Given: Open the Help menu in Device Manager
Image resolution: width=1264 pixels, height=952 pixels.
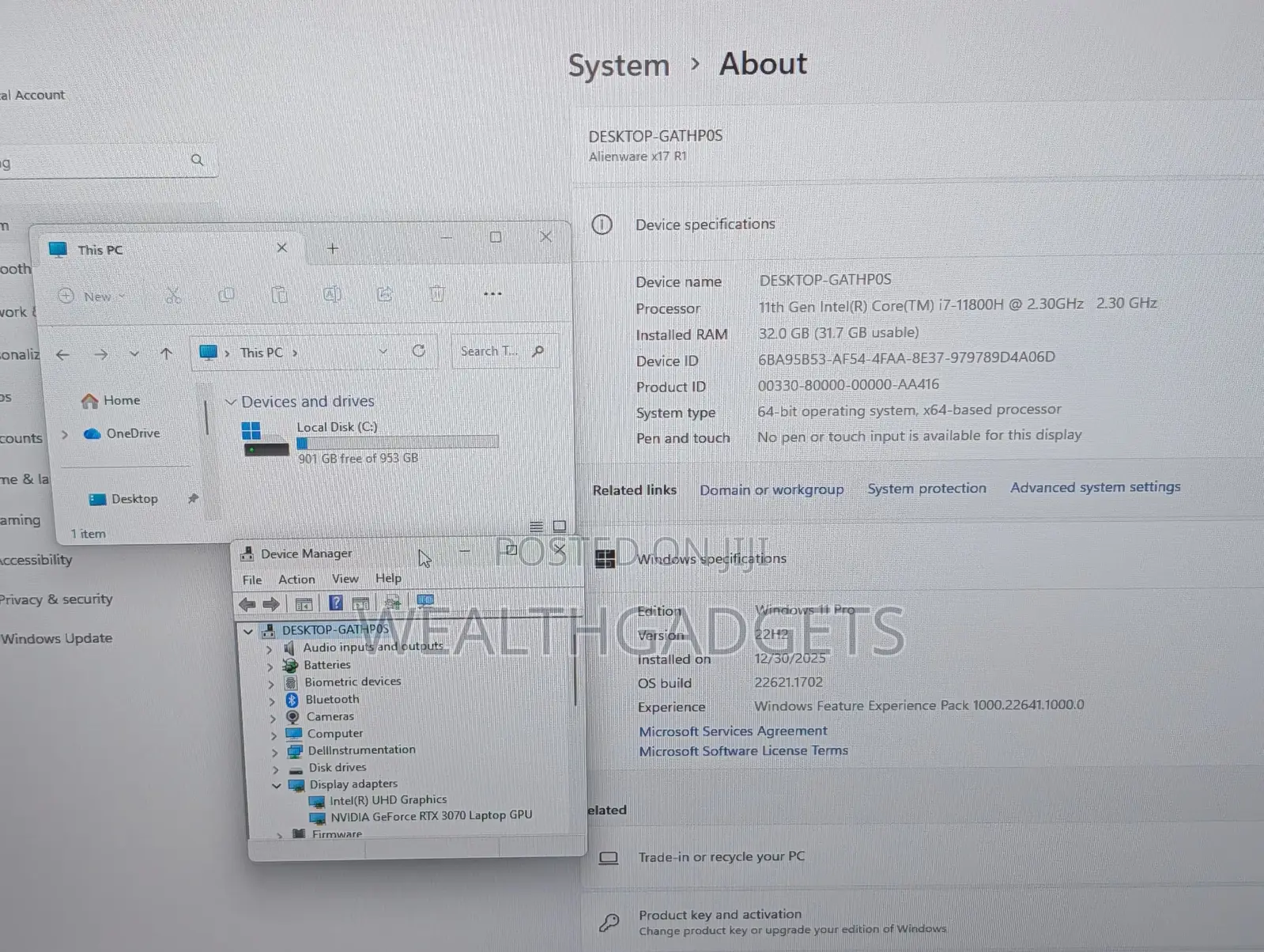Looking at the screenshot, I should [x=388, y=578].
